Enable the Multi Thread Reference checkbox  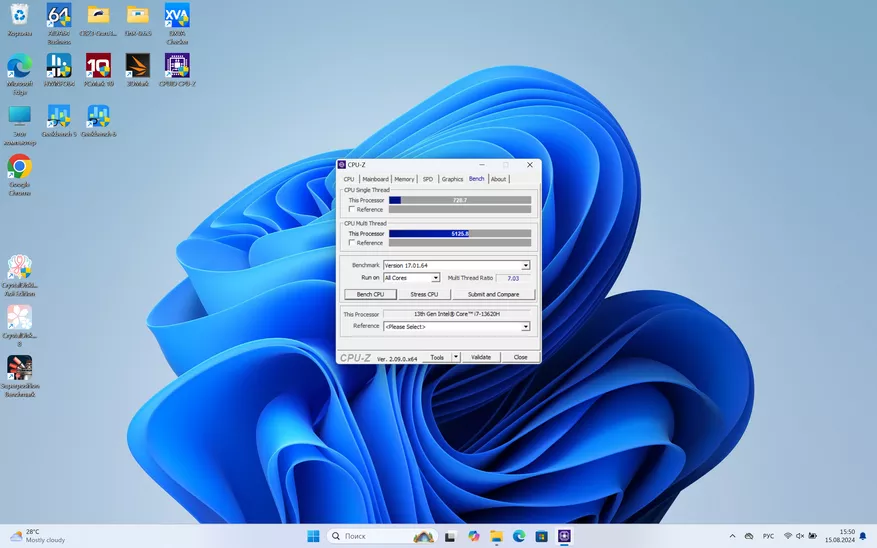click(352, 243)
